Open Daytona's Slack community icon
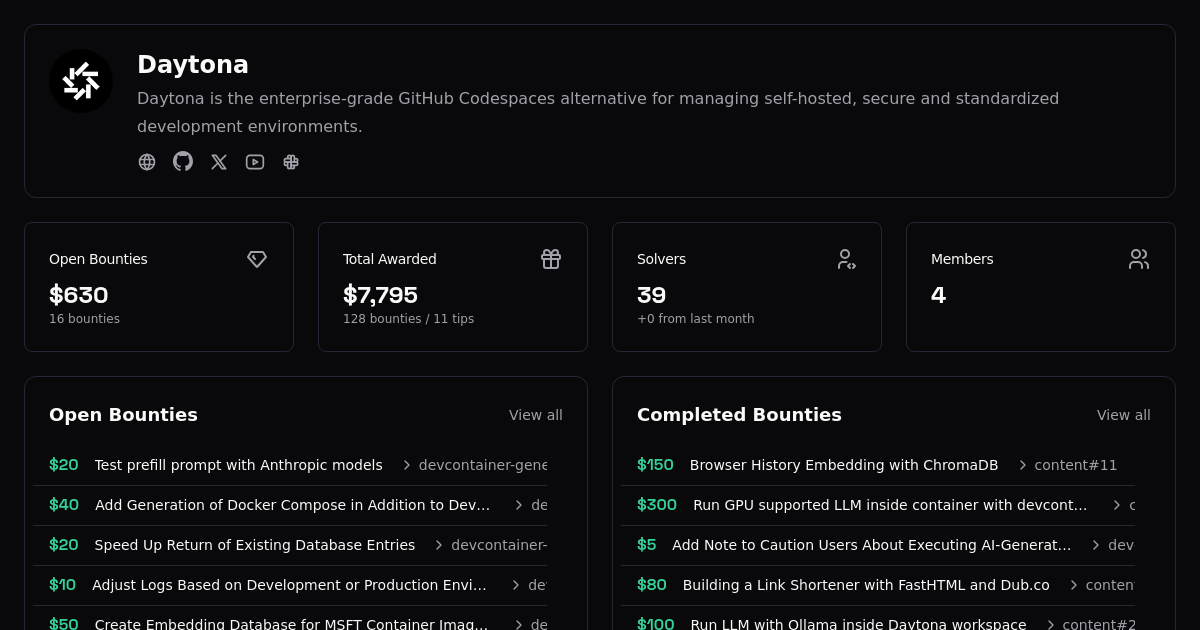This screenshot has width=1200, height=630. click(x=291, y=162)
